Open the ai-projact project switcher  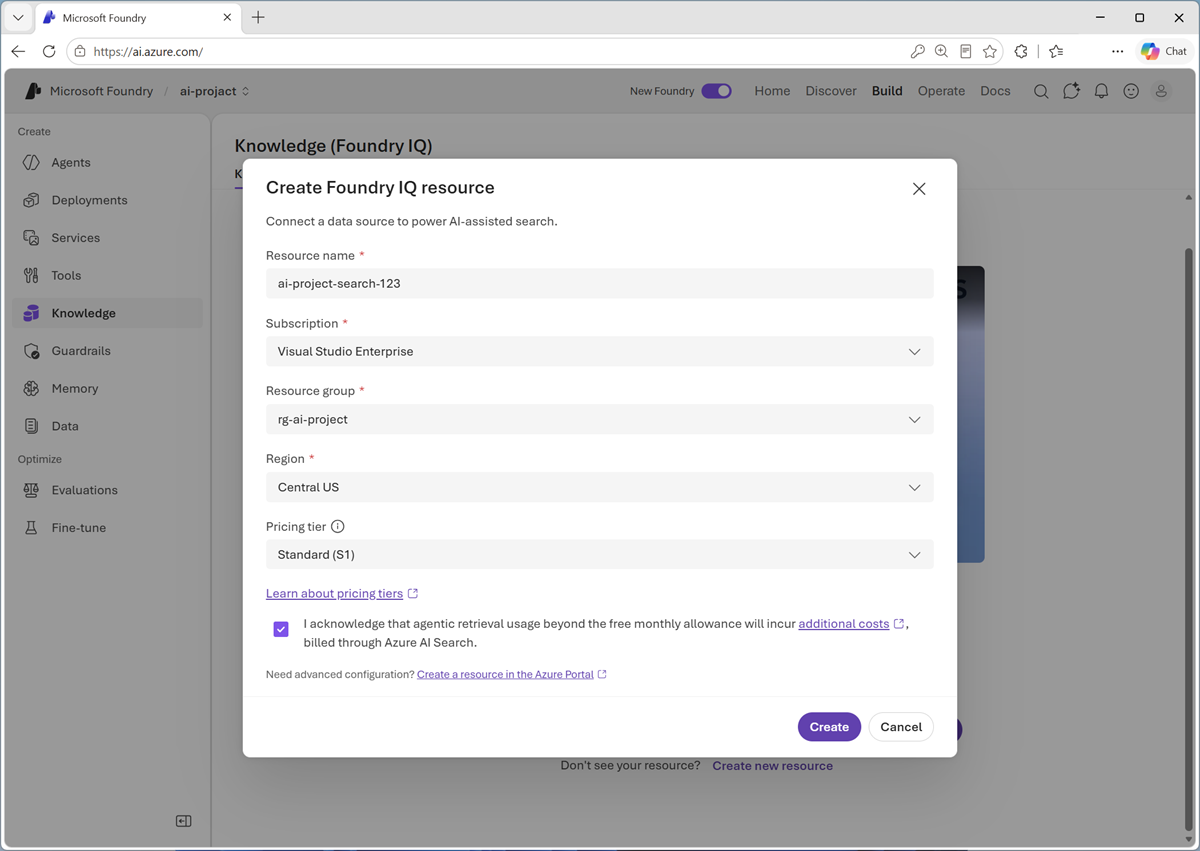[x=215, y=91]
